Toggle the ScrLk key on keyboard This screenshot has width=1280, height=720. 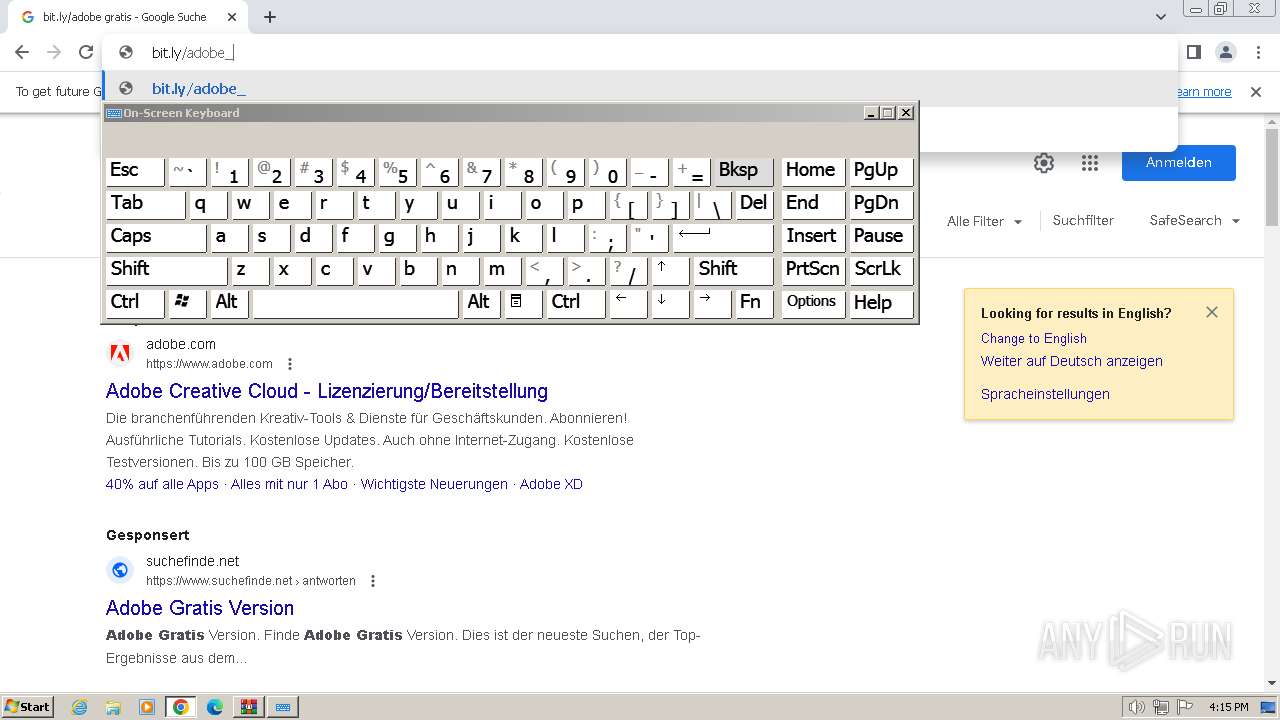tap(881, 269)
